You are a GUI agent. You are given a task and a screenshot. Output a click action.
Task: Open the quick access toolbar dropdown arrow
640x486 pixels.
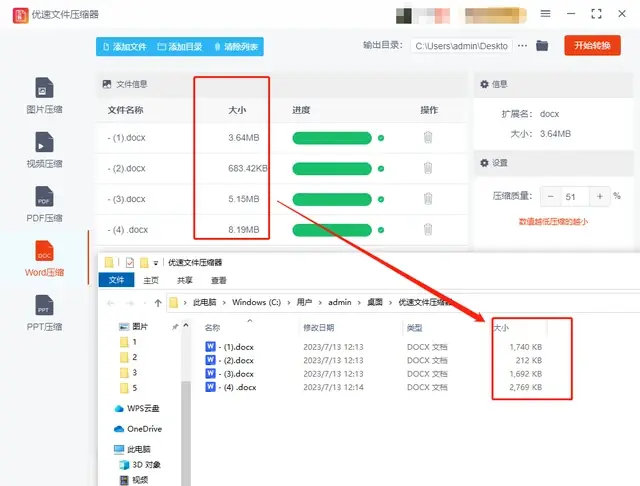(x=156, y=263)
